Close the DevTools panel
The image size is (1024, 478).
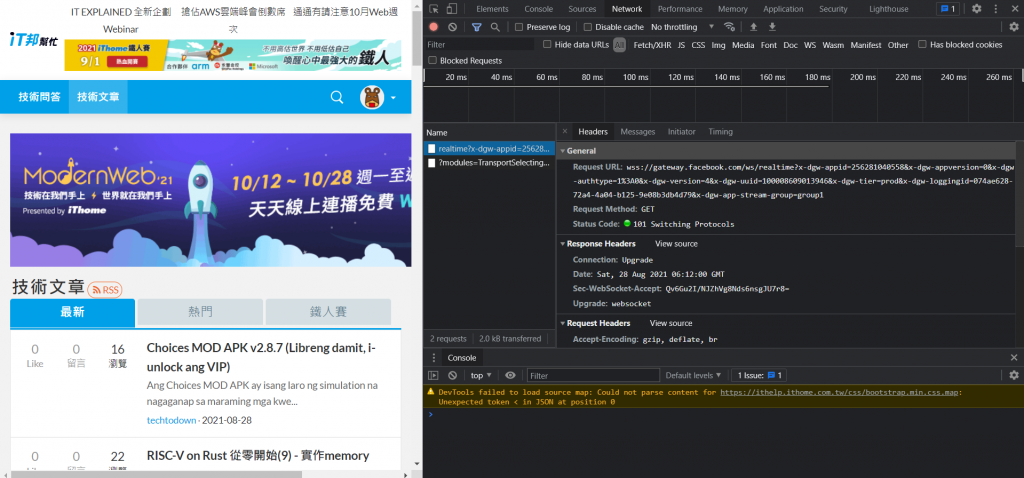1014,8
